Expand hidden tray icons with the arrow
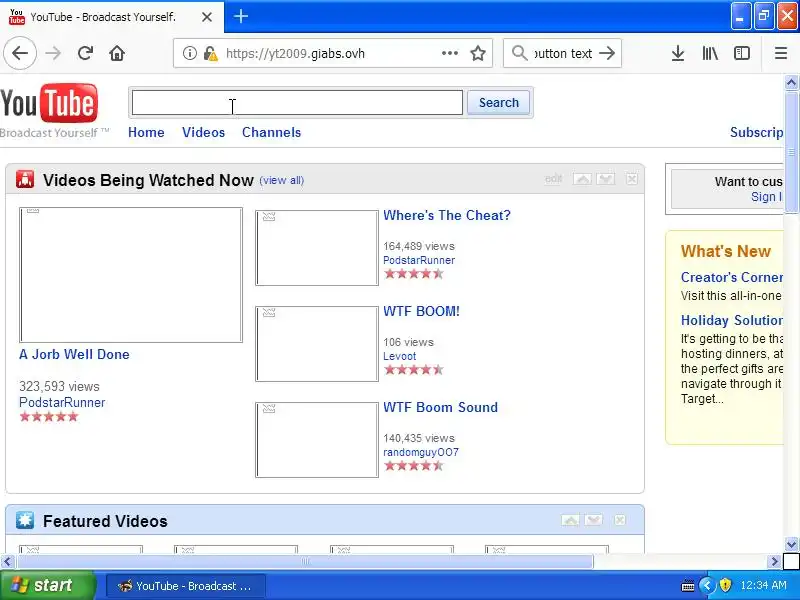Screen dimensions: 800x600 pos(707,585)
